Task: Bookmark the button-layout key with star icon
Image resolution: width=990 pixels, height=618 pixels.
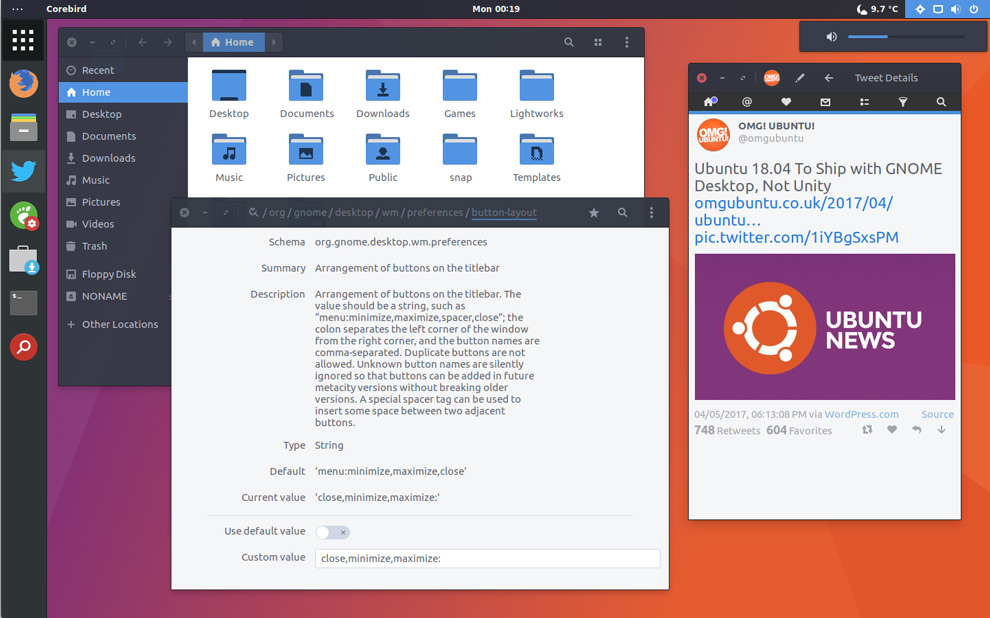Action: pos(594,213)
